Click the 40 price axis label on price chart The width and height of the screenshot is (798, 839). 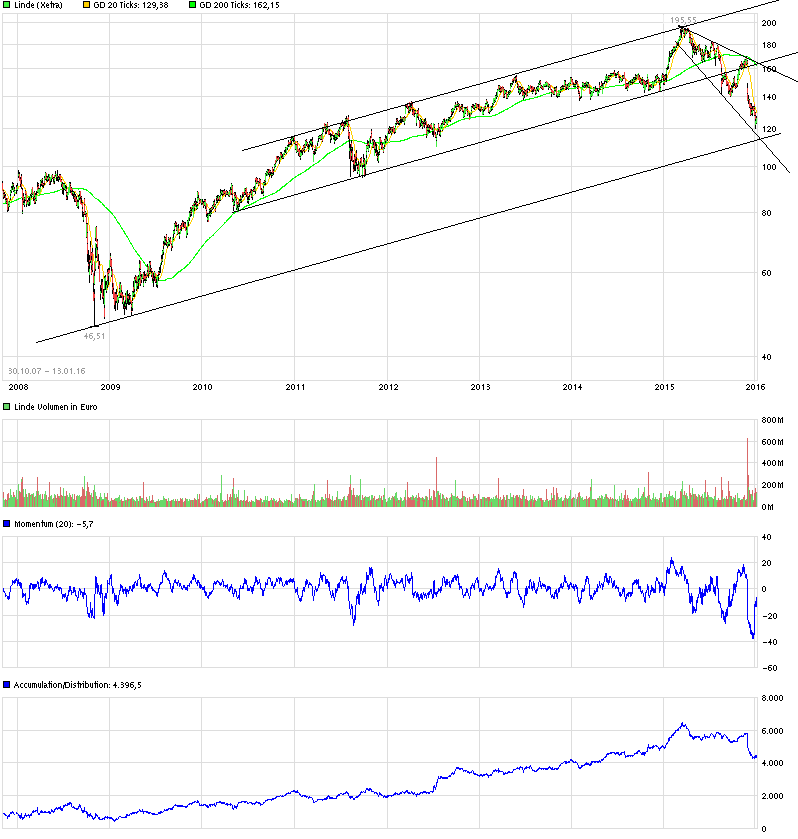(767, 357)
